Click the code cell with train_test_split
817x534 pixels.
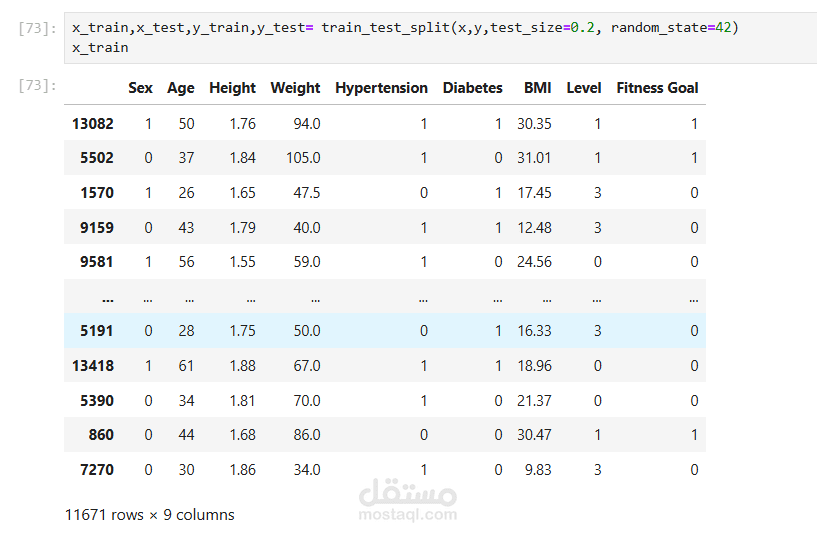(x=440, y=38)
